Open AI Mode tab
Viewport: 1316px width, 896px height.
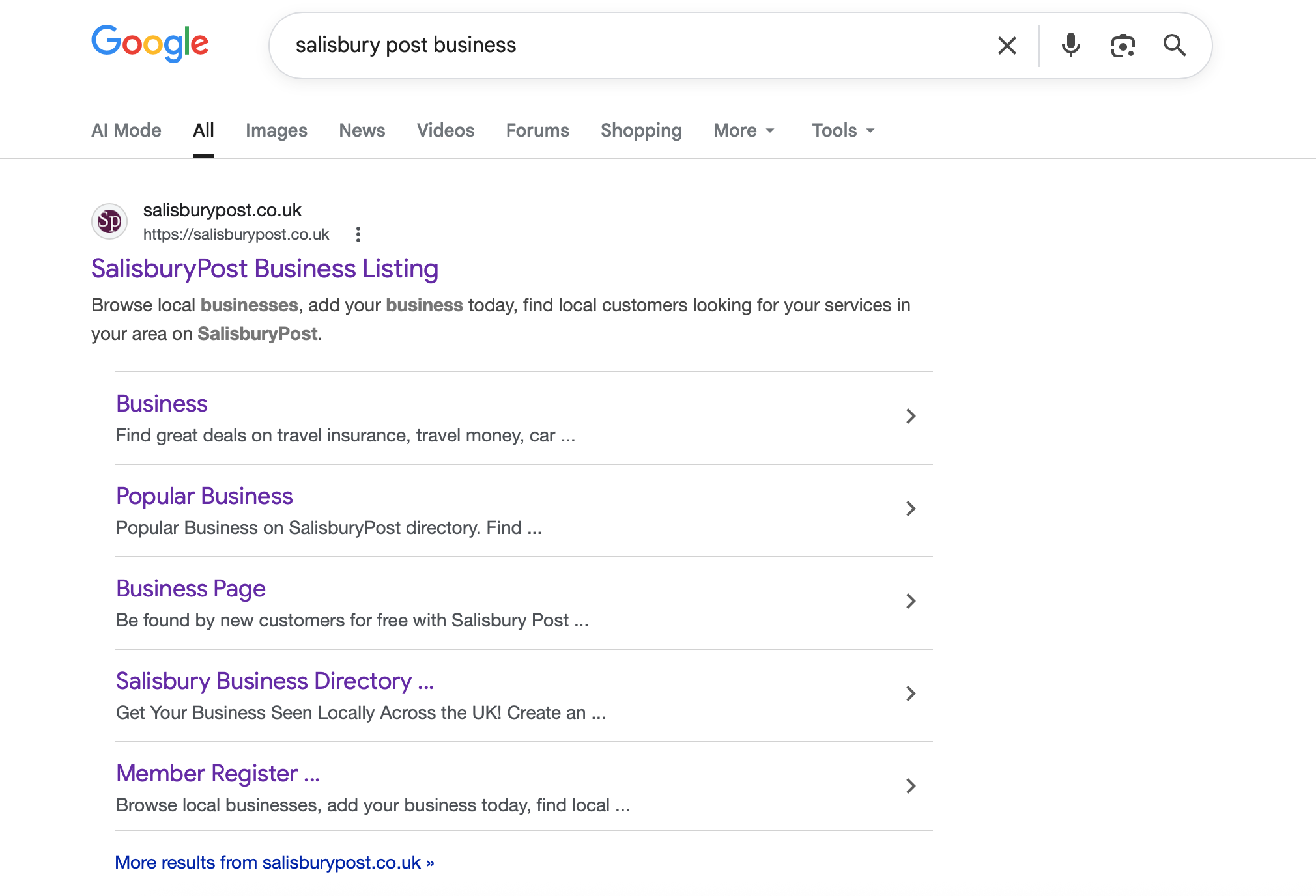pyautogui.click(x=126, y=130)
